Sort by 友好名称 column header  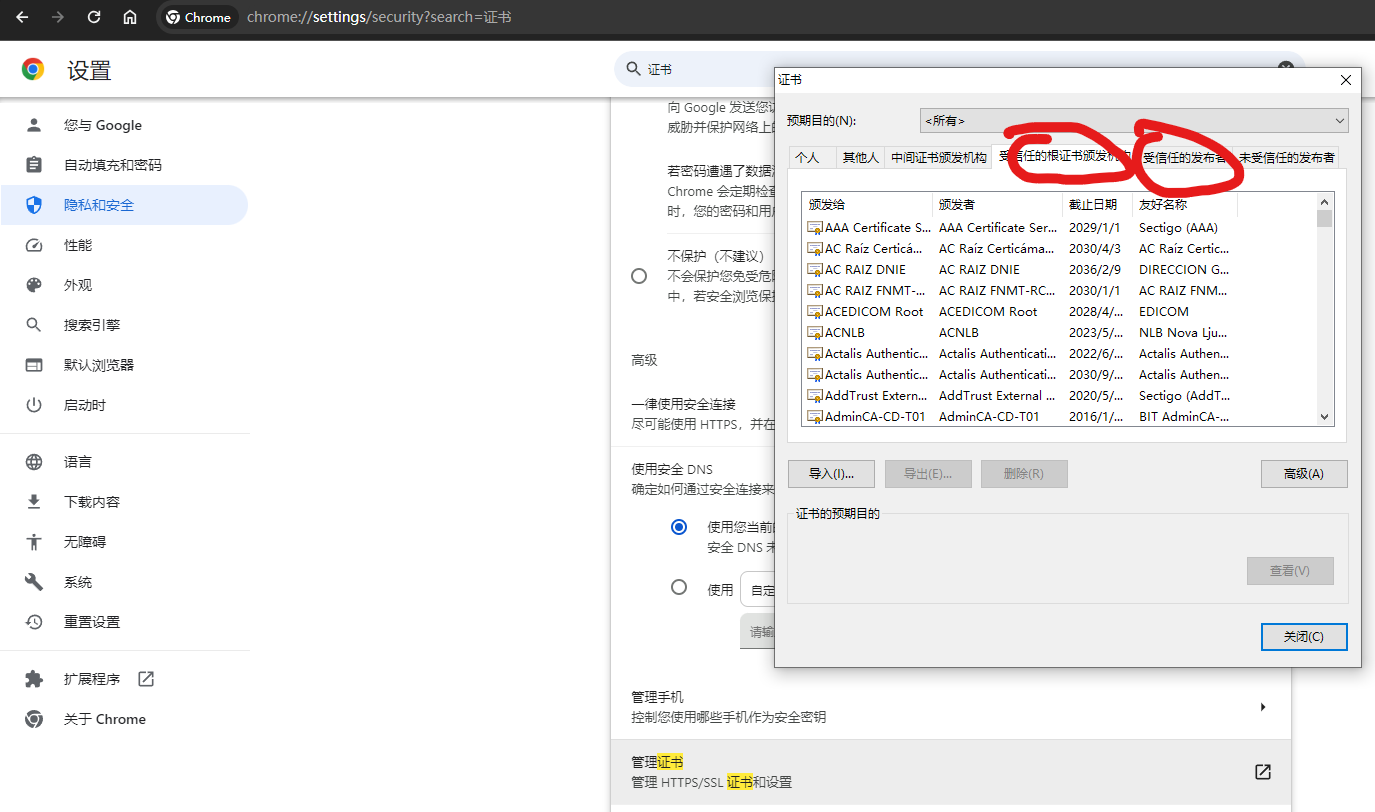(x=1185, y=204)
